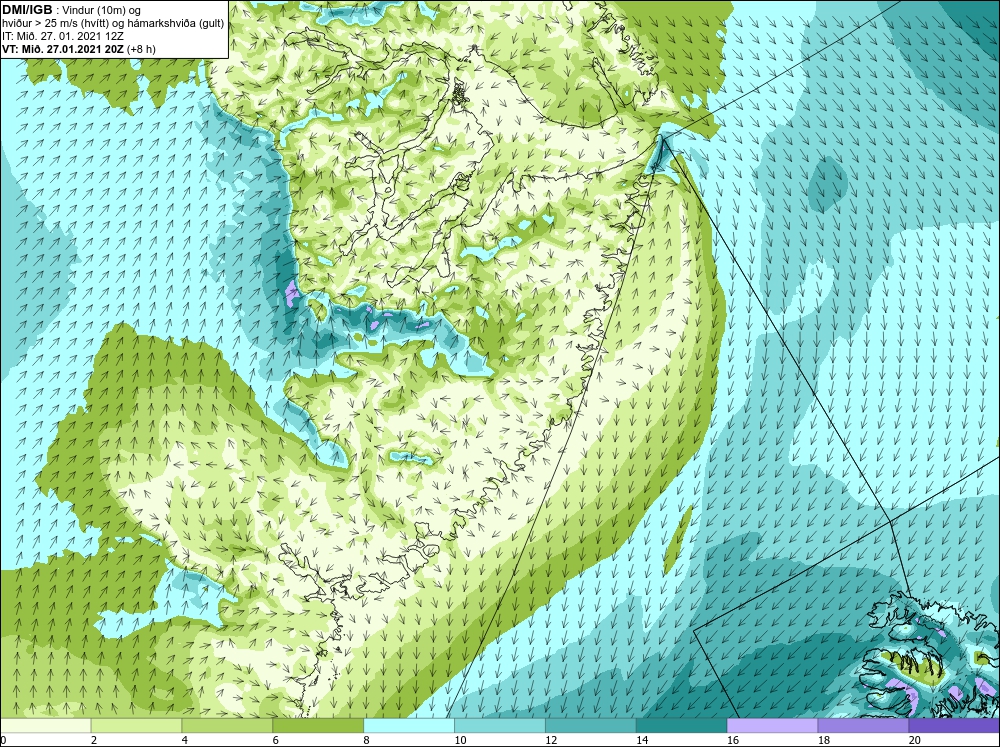Click the 12–14 m/s teal legend swatch
This screenshot has width=1000, height=747.
click(x=591, y=725)
